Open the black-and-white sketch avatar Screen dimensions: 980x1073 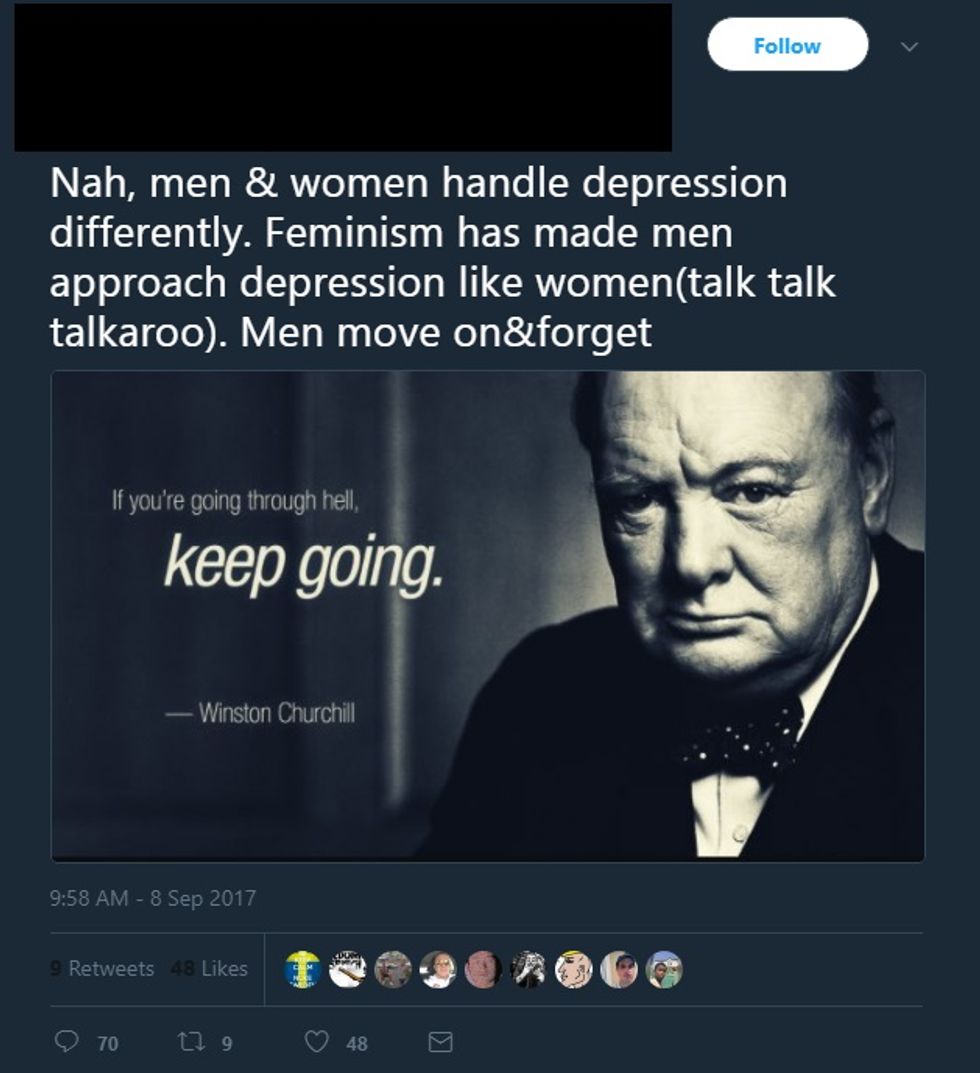(x=529, y=969)
